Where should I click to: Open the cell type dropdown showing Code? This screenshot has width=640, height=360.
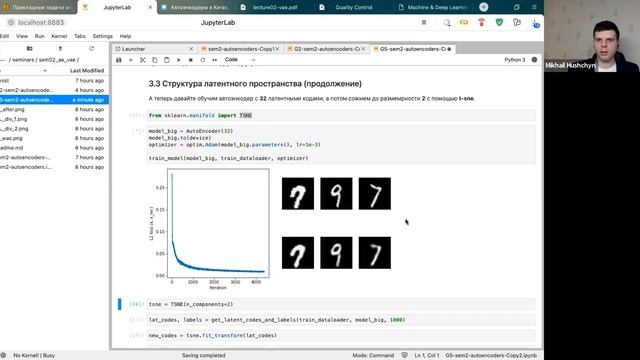(240, 60)
